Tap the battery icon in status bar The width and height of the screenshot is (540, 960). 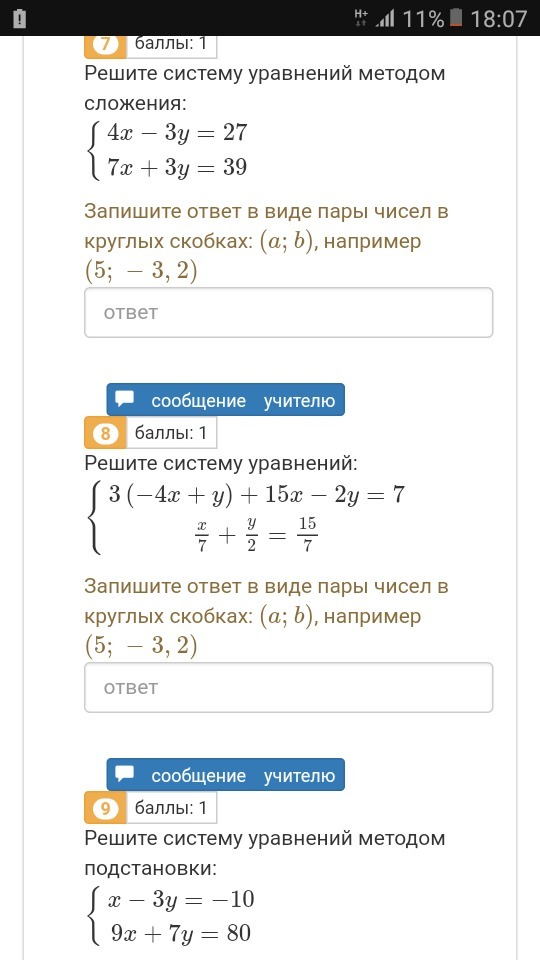click(456, 18)
